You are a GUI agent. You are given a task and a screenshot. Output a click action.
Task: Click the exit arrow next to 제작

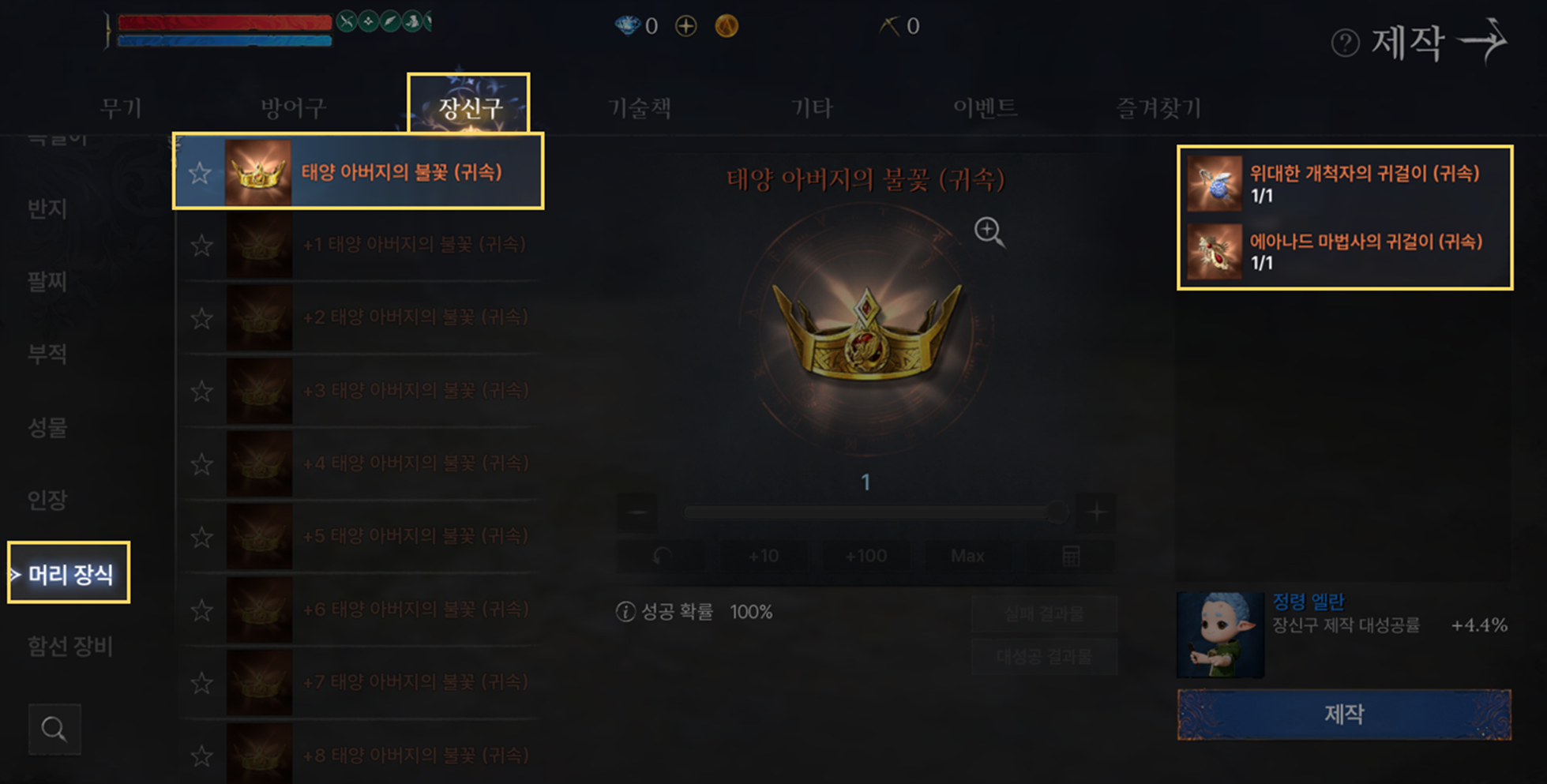(1483, 39)
